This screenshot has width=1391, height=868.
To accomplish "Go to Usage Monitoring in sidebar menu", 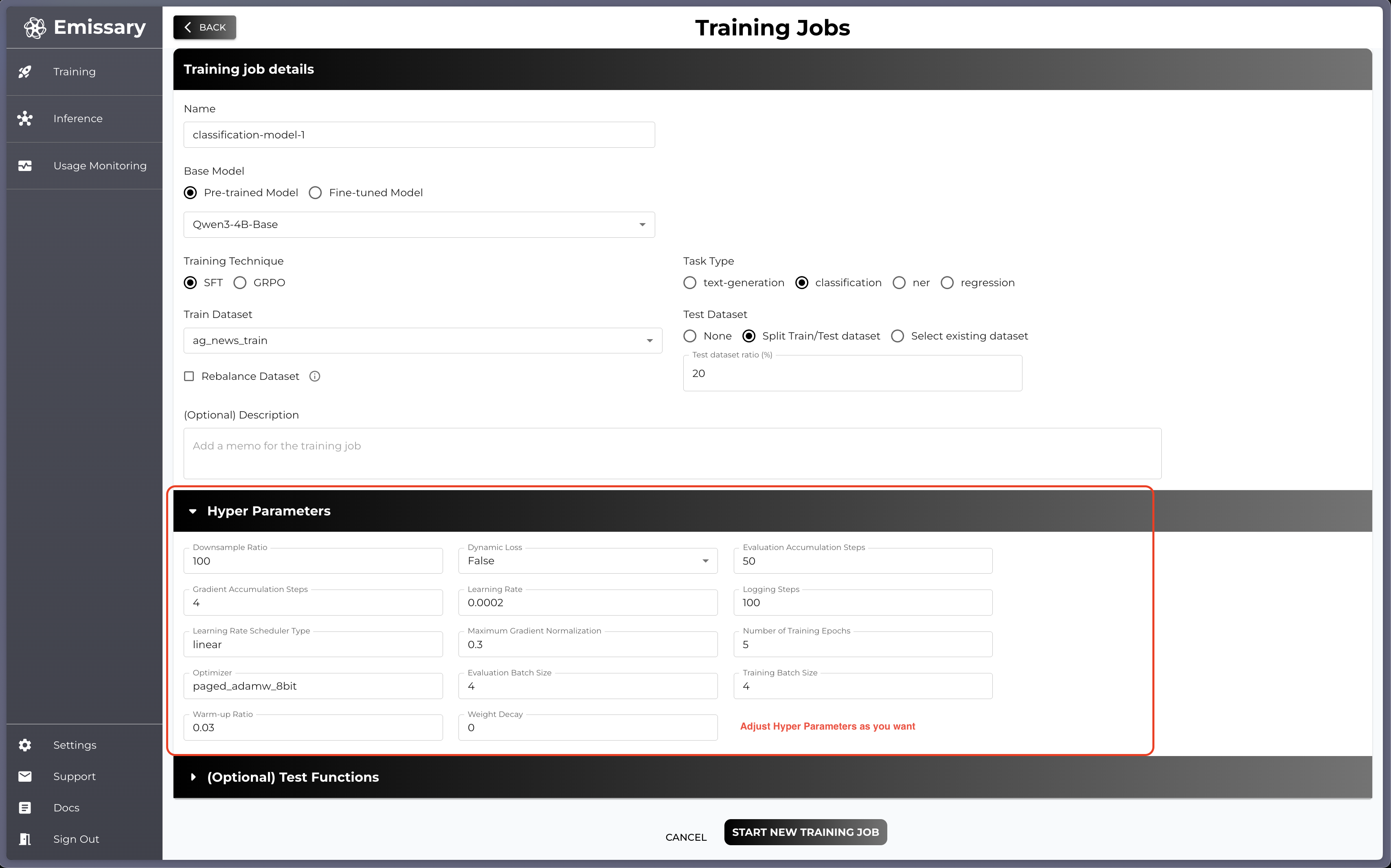I will [x=100, y=166].
